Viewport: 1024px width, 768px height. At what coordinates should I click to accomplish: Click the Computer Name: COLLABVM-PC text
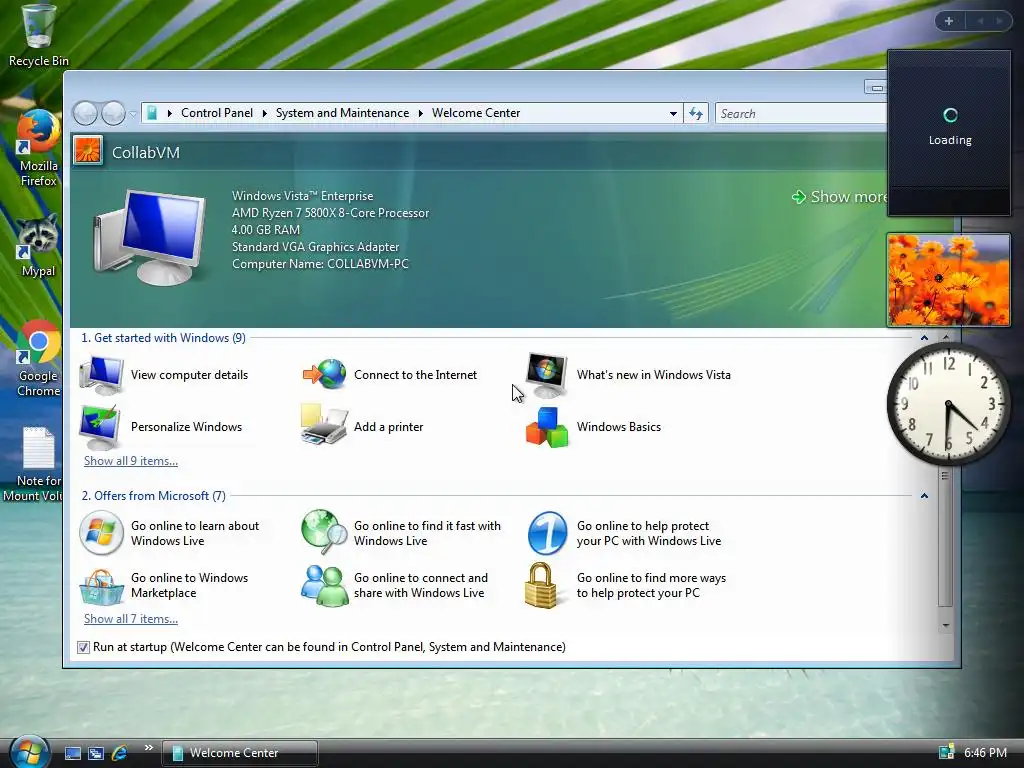pos(320,264)
